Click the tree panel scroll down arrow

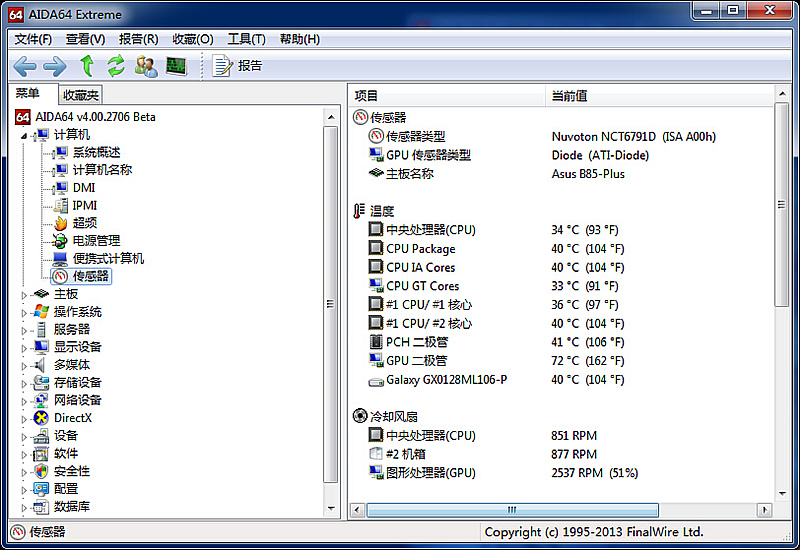coord(331,508)
